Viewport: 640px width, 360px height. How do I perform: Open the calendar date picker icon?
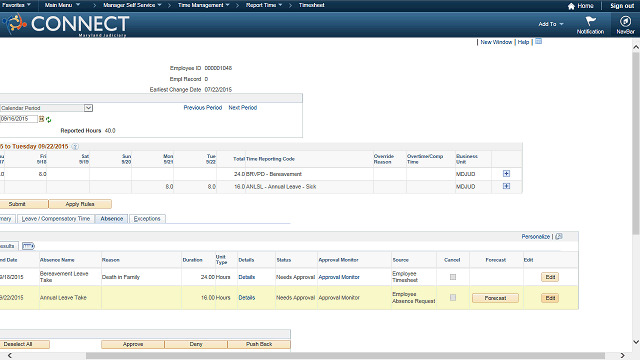41,119
